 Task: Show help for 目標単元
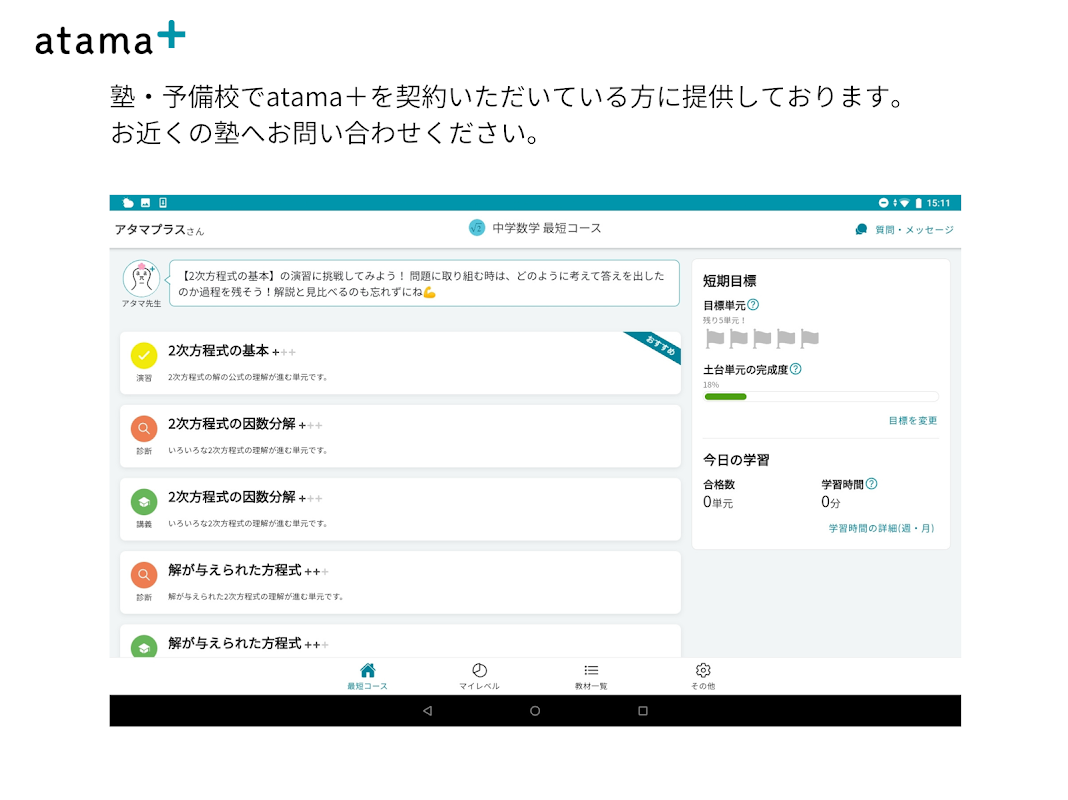(753, 305)
